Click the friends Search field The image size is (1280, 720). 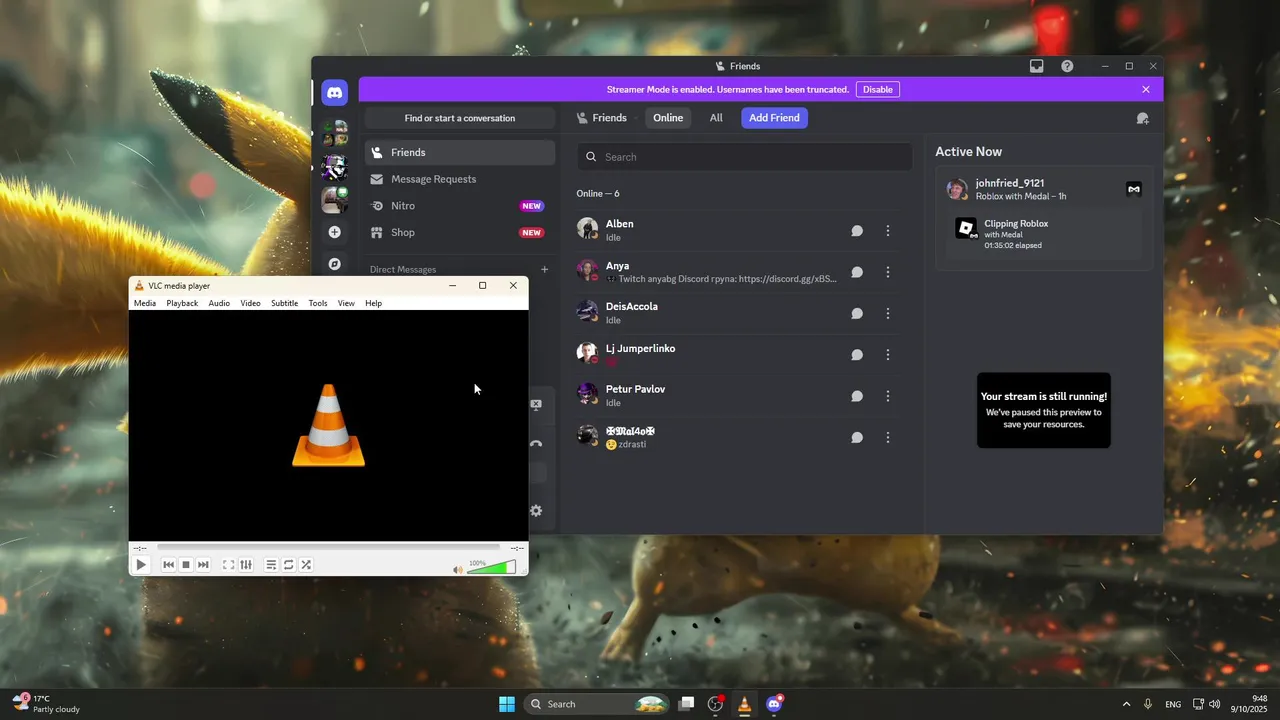(x=744, y=157)
